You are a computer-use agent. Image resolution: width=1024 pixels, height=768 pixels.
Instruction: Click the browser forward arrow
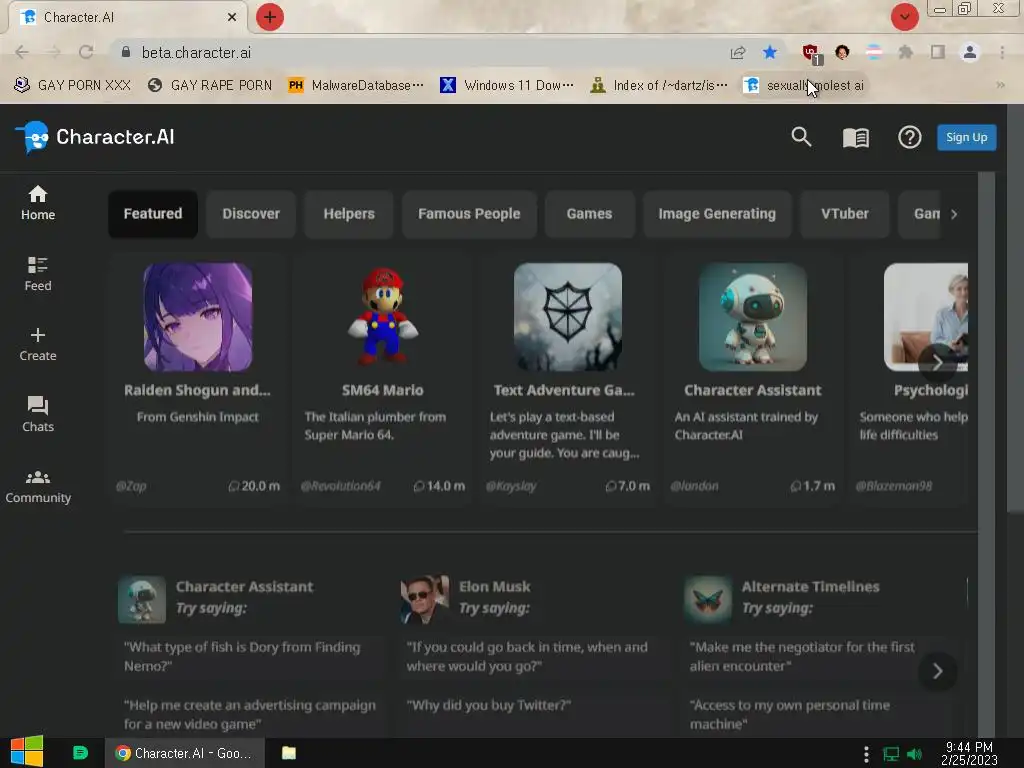pyautogui.click(x=54, y=52)
